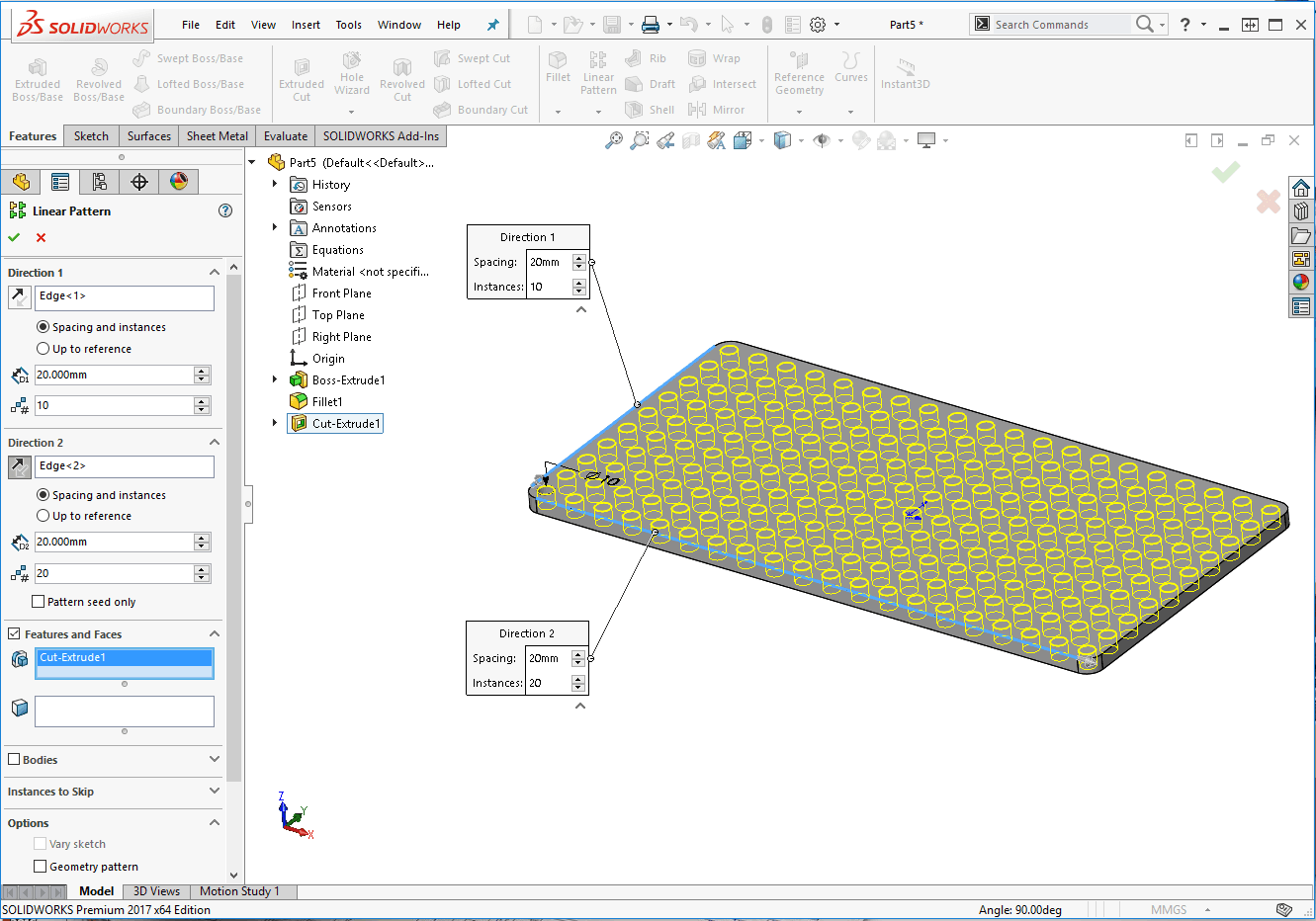Expand the Instances to Skip section

(215, 792)
